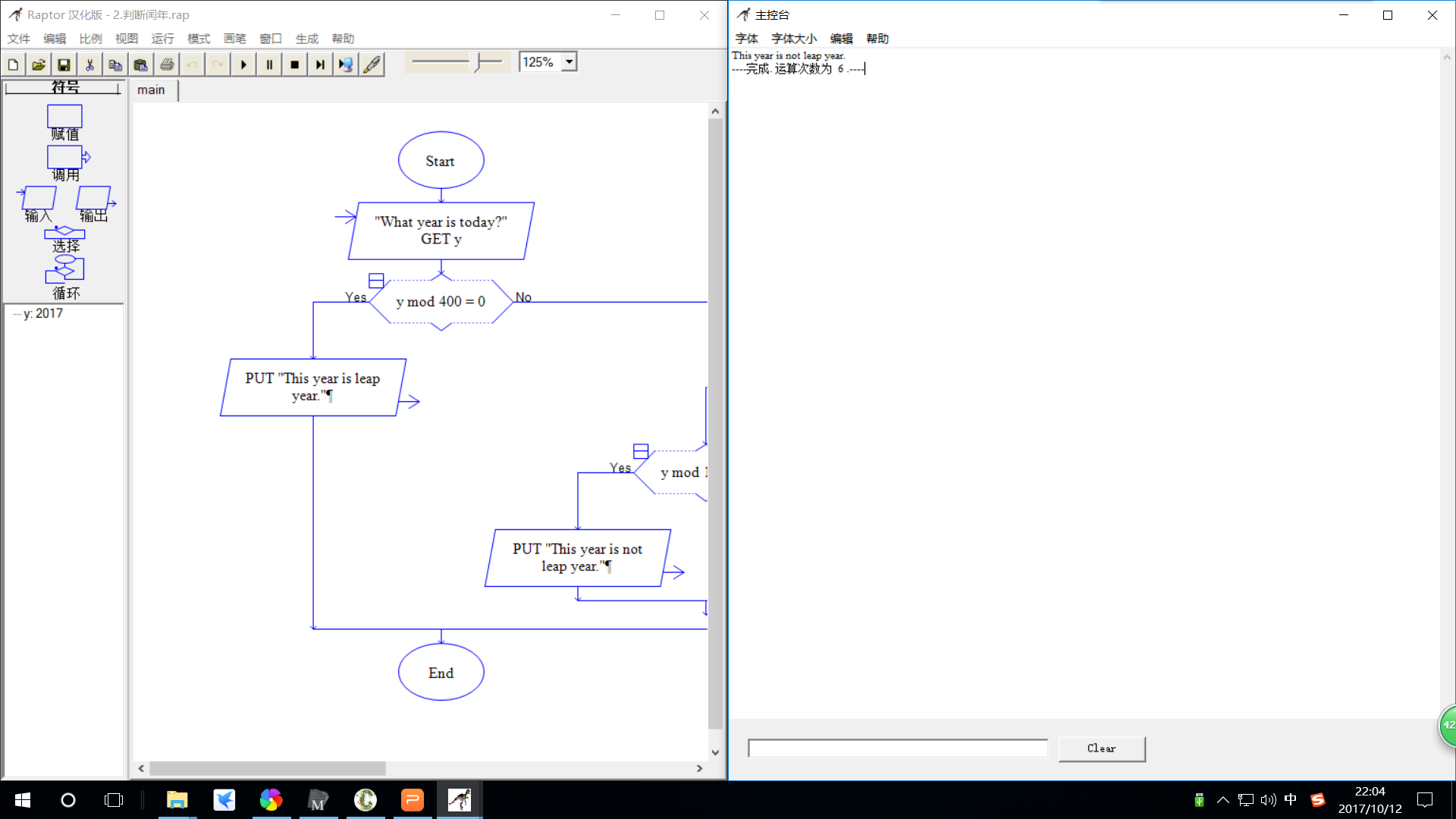Select the "not leap year" output box

[578, 558]
